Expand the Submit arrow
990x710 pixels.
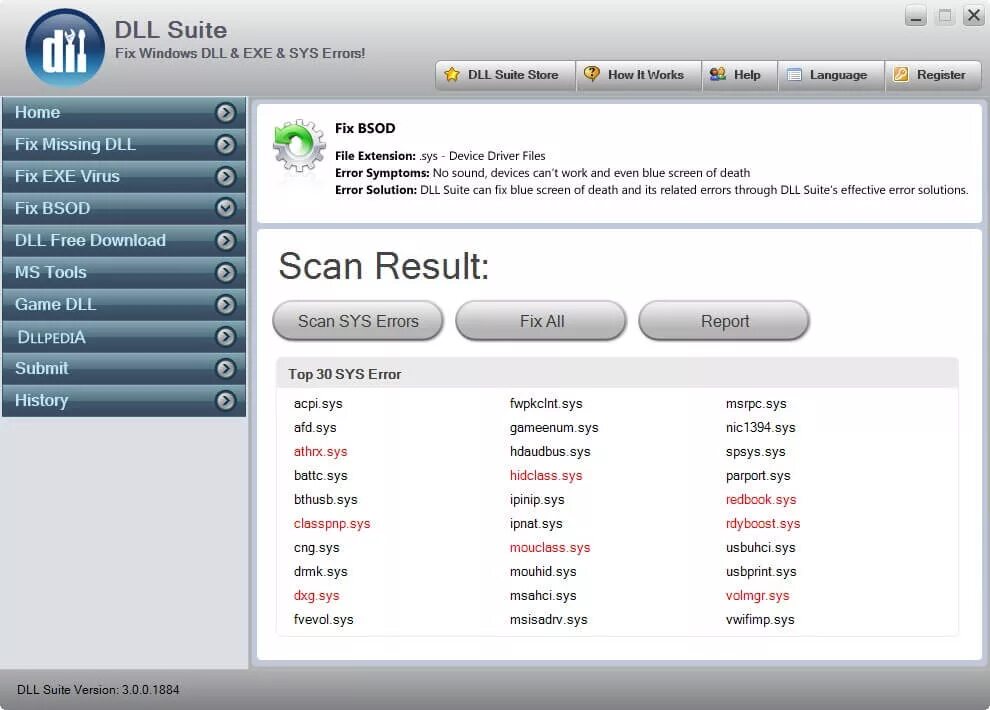(x=225, y=369)
